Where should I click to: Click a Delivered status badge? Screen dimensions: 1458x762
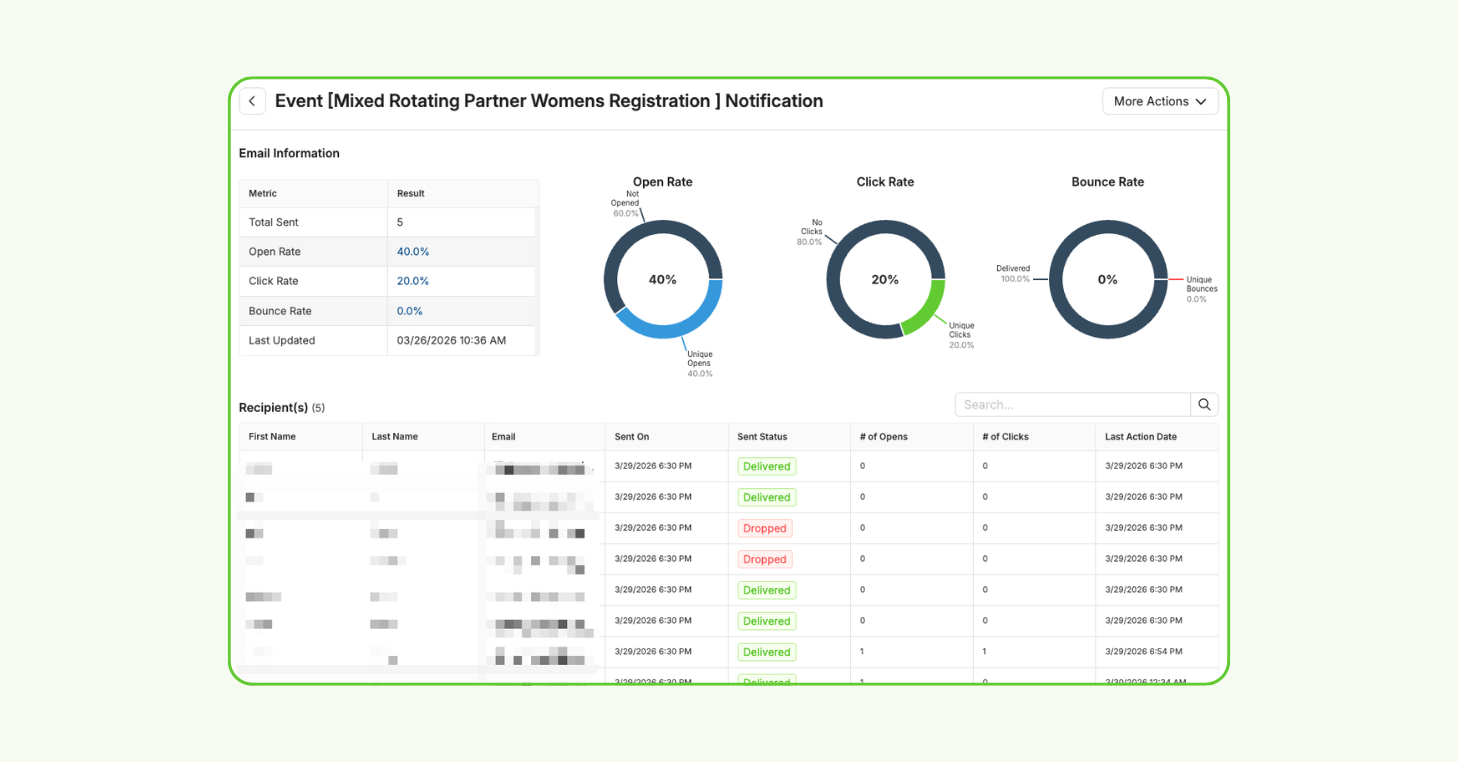766,466
